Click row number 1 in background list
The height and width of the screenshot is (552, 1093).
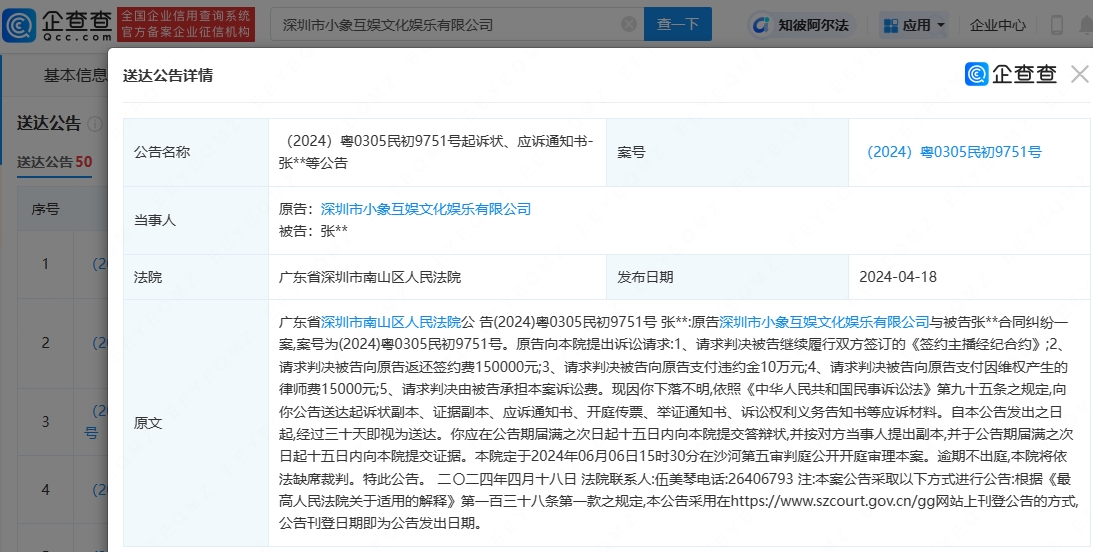pos(45,264)
